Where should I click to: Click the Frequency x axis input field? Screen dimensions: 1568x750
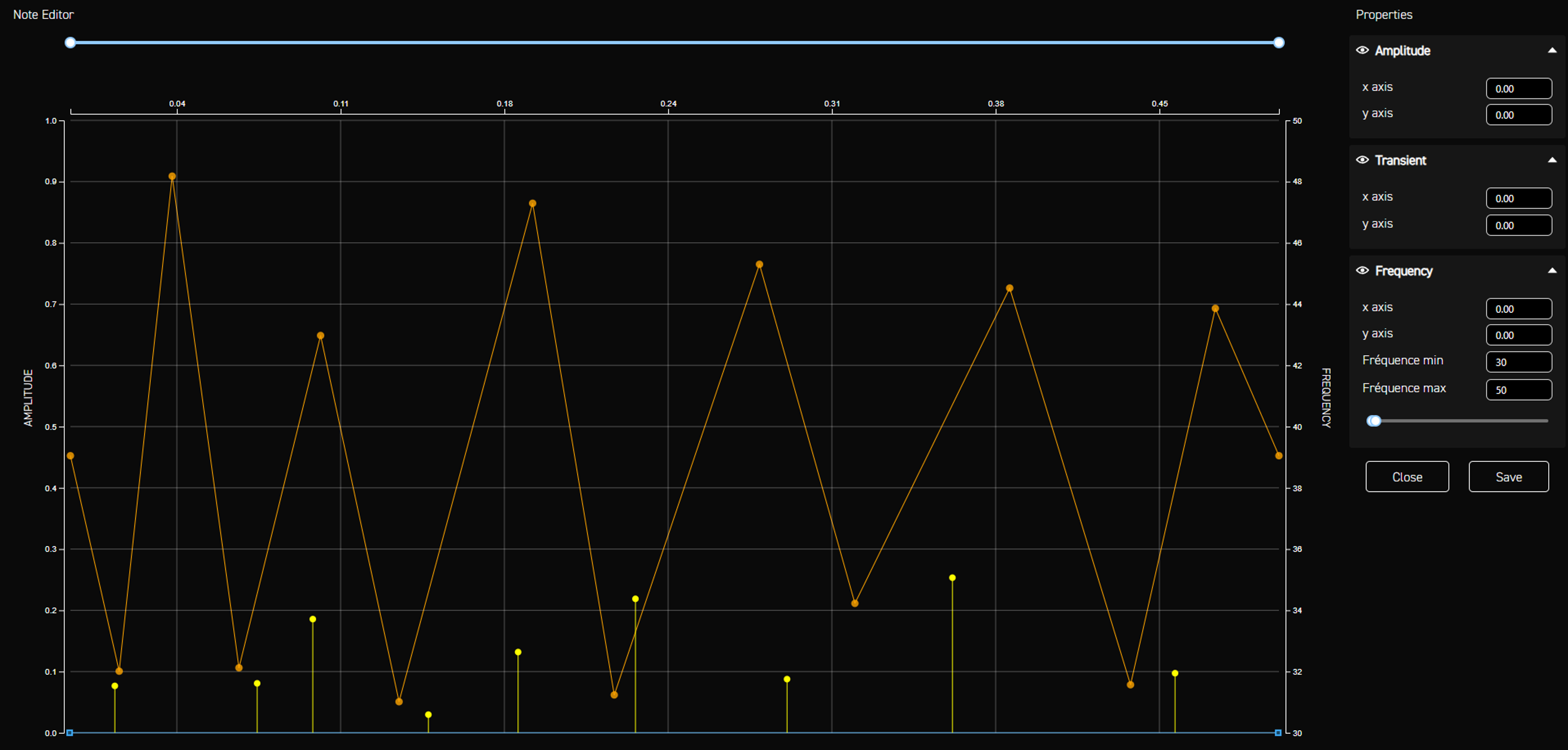(1519, 309)
